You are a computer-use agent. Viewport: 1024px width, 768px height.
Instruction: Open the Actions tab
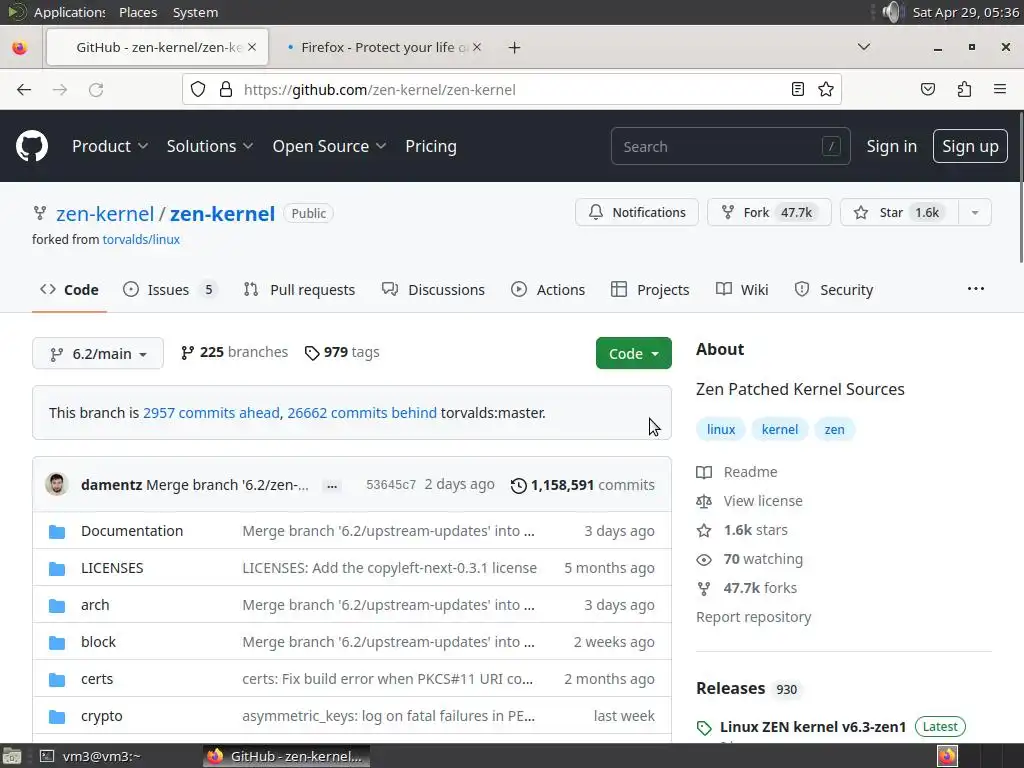pyautogui.click(x=548, y=289)
